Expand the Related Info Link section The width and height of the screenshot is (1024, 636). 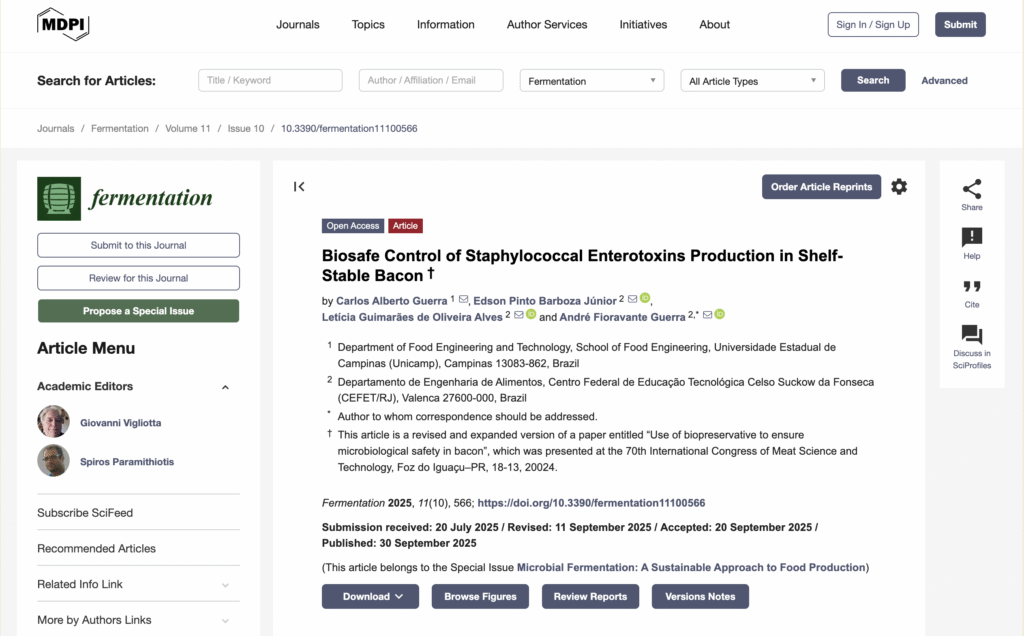click(x=225, y=585)
